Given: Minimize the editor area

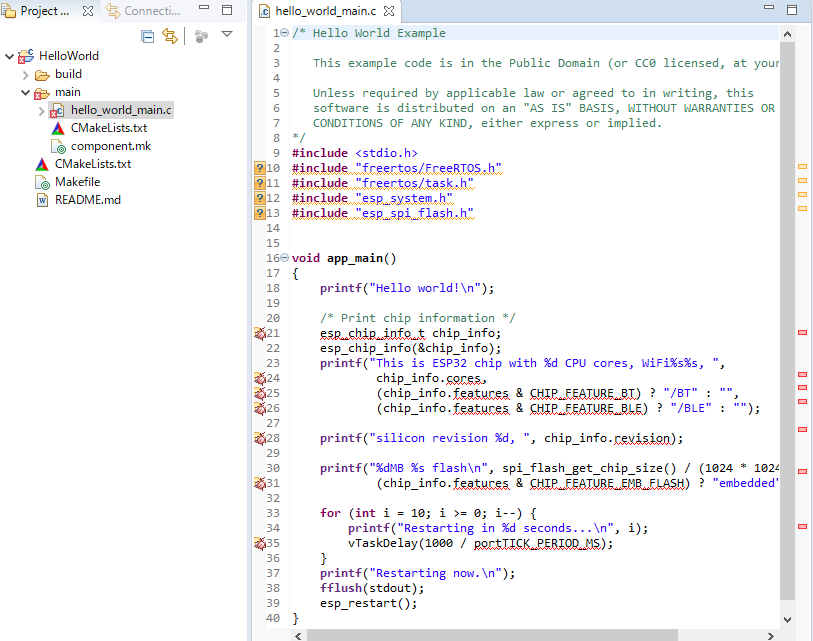Looking at the screenshot, I should (x=769, y=7).
